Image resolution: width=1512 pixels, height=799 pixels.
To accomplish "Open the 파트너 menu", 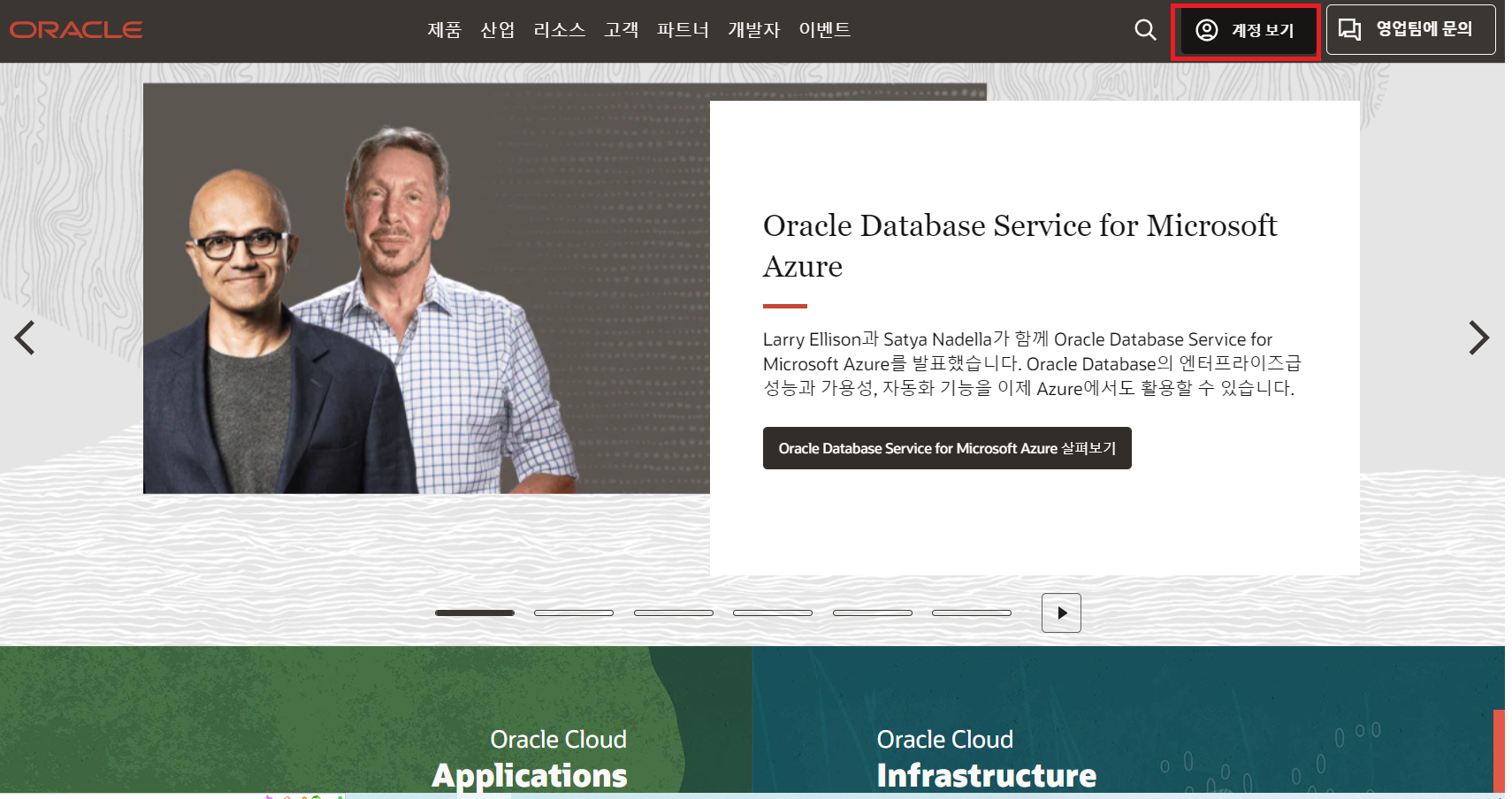I will click(683, 30).
